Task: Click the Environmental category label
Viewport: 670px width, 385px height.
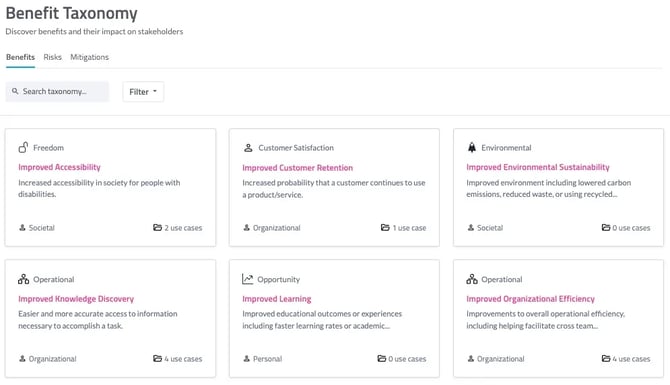Action: coord(506,147)
